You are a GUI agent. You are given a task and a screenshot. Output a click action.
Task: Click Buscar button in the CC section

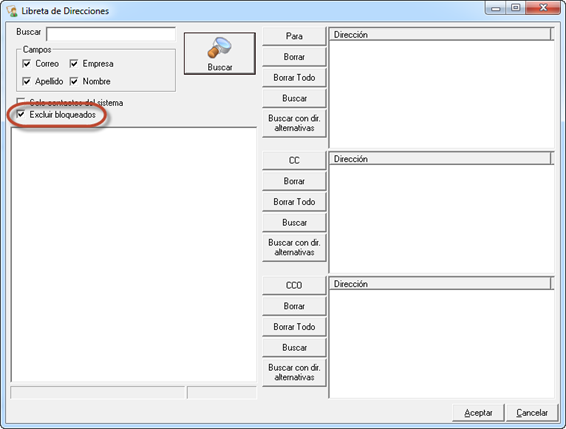tap(294, 222)
